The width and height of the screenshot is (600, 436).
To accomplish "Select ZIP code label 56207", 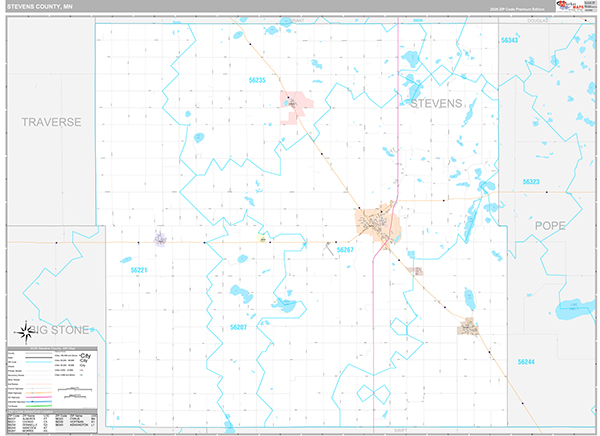I will click(238, 327).
